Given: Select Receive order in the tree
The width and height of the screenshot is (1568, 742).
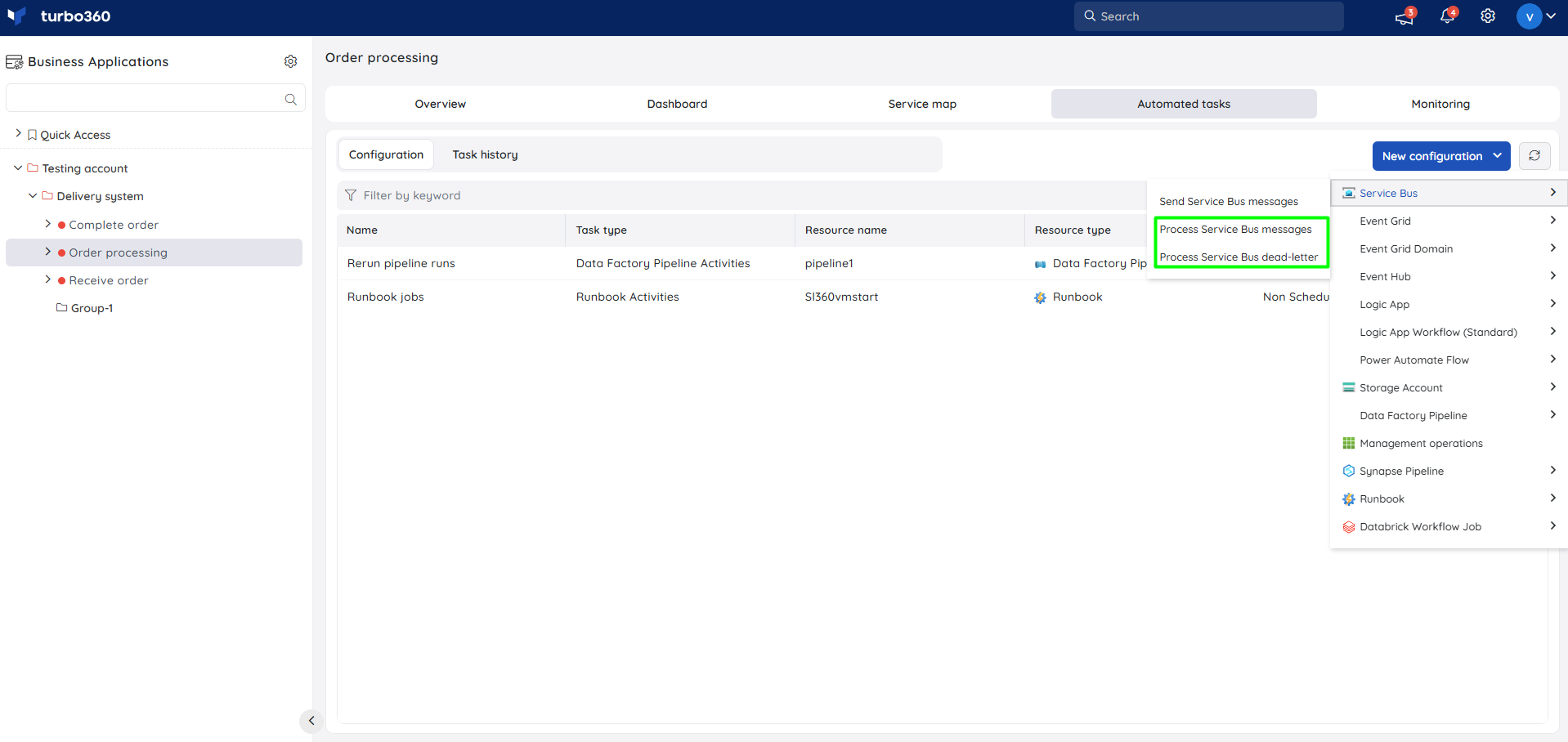Looking at the screenshot, I should click(x=109, y=280).
